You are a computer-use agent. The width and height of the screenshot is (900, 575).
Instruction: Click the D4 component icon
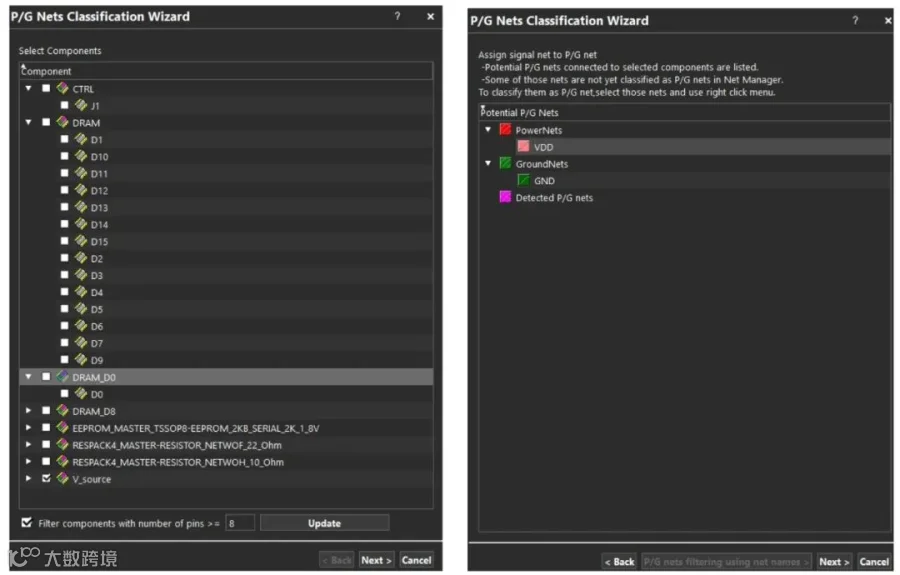tap(81, 292)
